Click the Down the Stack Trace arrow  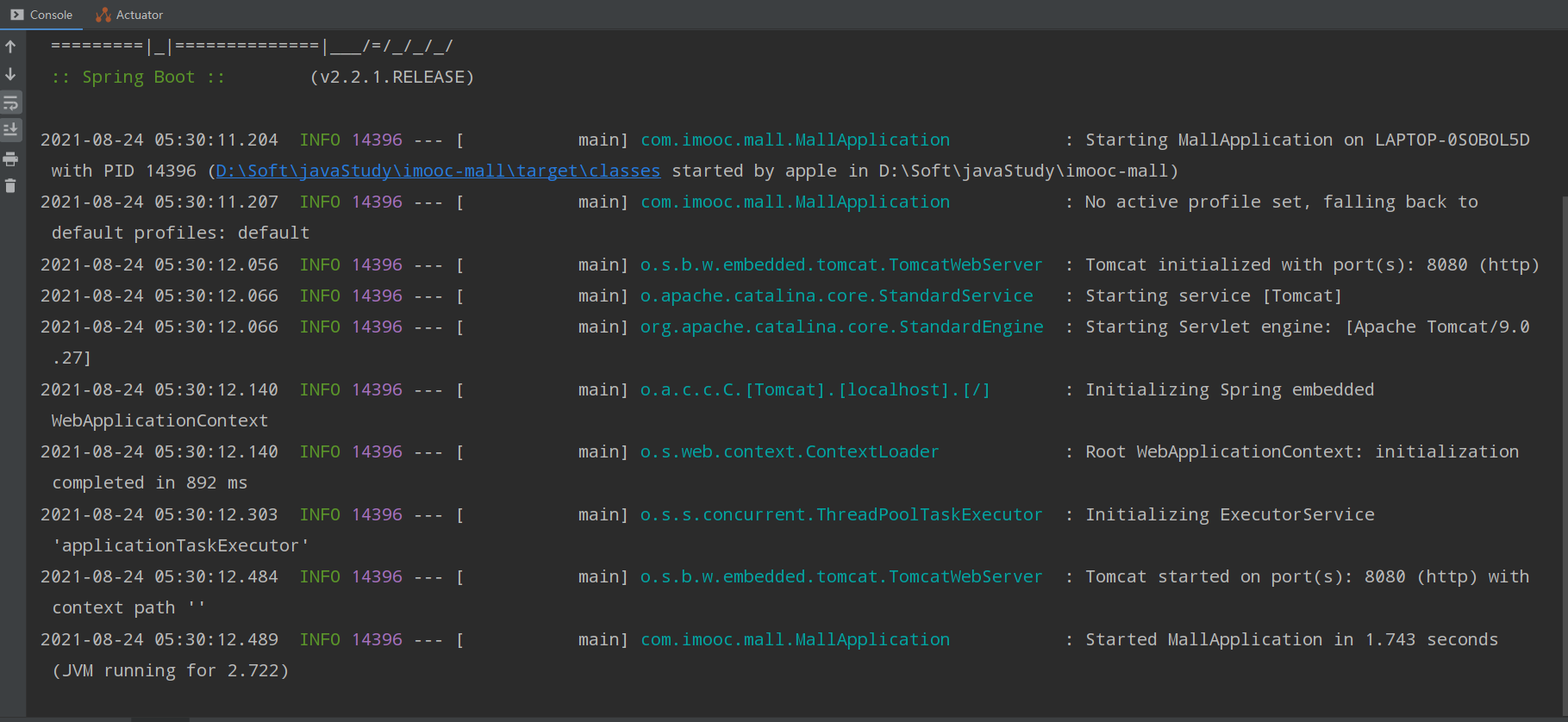point(10,74)
